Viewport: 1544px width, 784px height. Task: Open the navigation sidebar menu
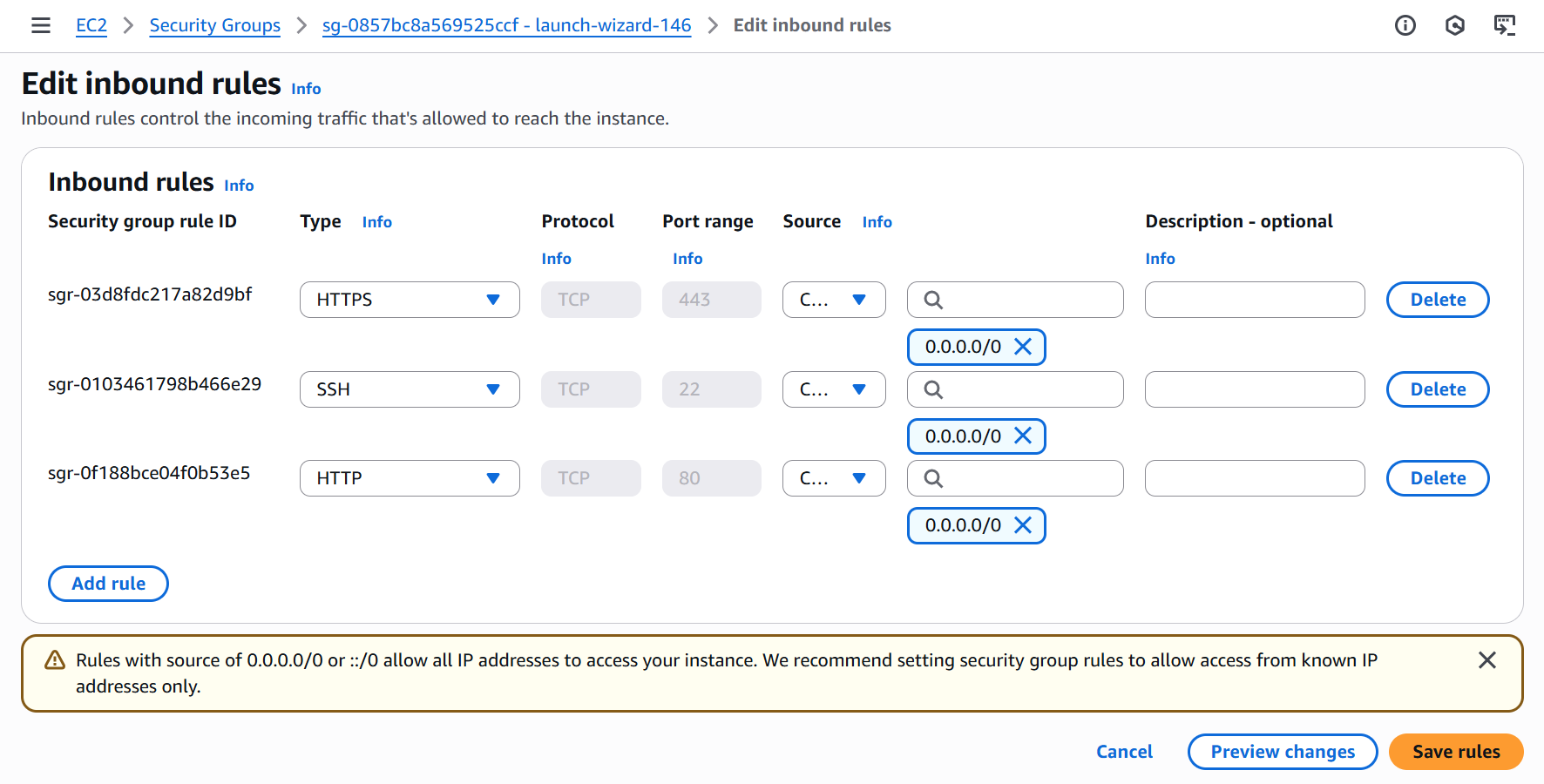[x=41, y=25]
